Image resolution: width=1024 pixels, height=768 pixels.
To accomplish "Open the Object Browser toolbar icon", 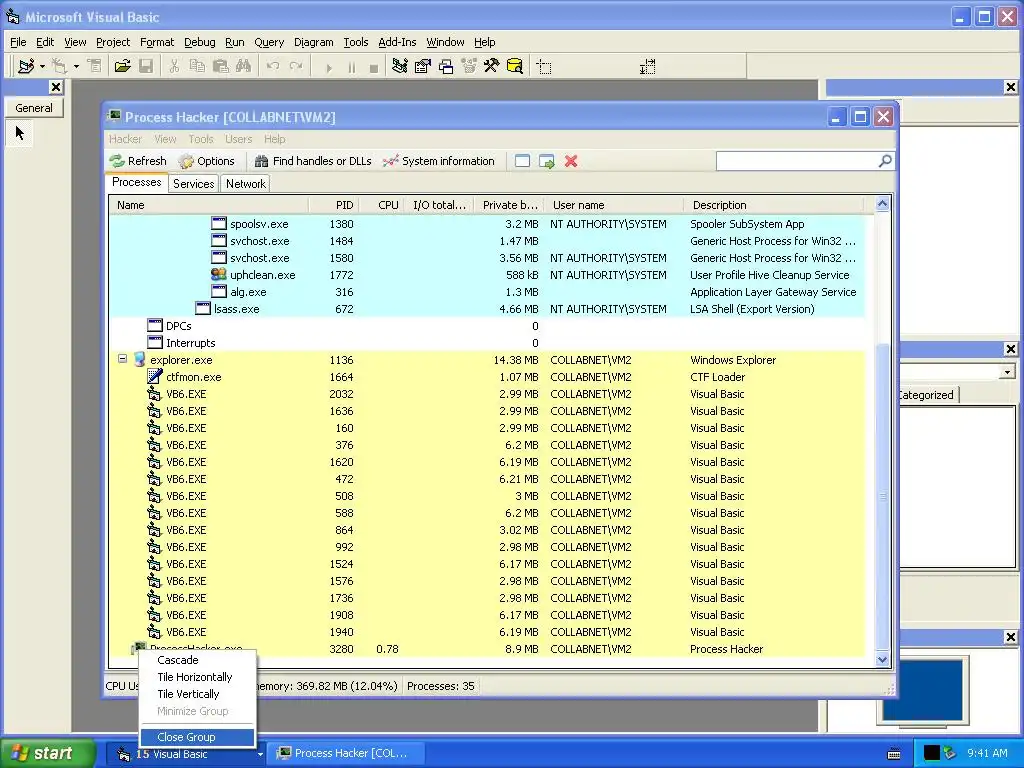I will coord(469,66).
